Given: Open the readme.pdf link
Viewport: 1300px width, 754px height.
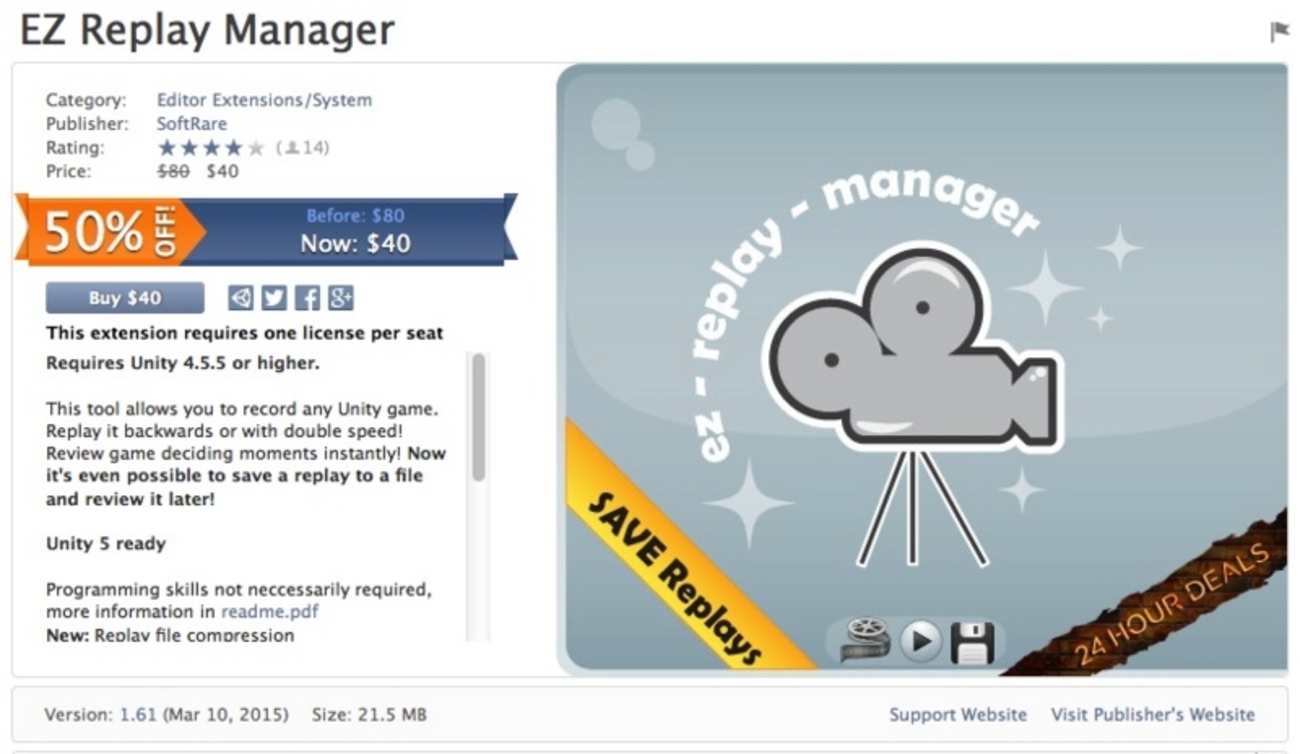Looking at the screenshot, I should click(x=270, y=611).
